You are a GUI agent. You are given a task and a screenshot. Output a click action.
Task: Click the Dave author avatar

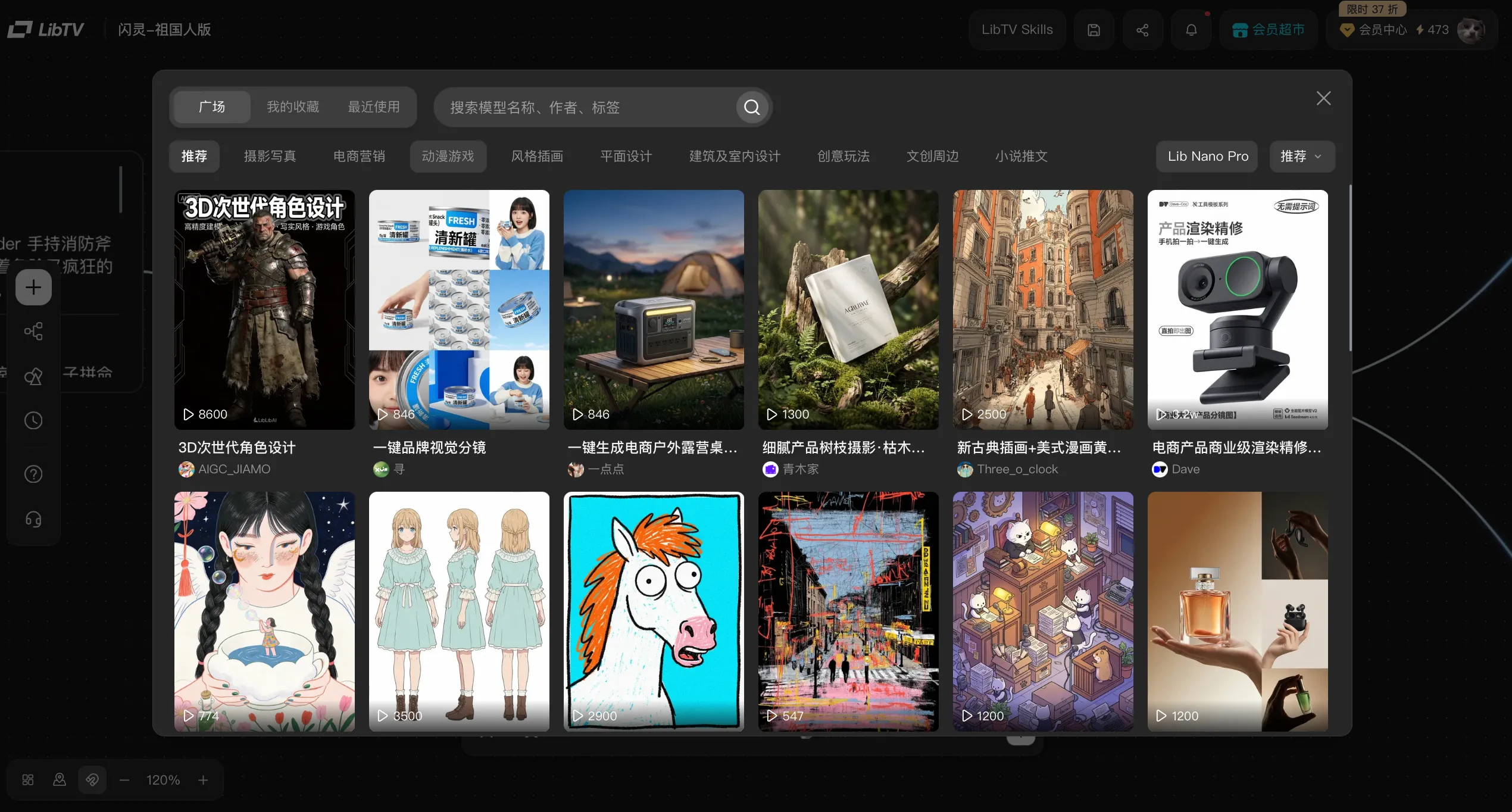tap(1160, 469)
